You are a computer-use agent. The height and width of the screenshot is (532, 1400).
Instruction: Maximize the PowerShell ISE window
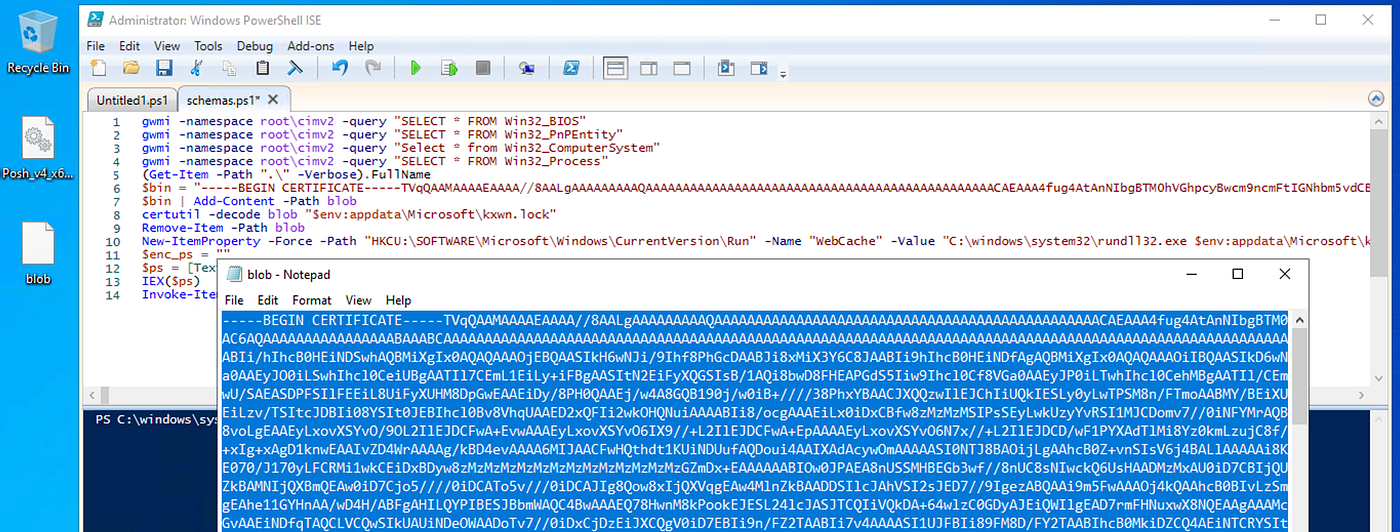click(x=1321, y=19)
